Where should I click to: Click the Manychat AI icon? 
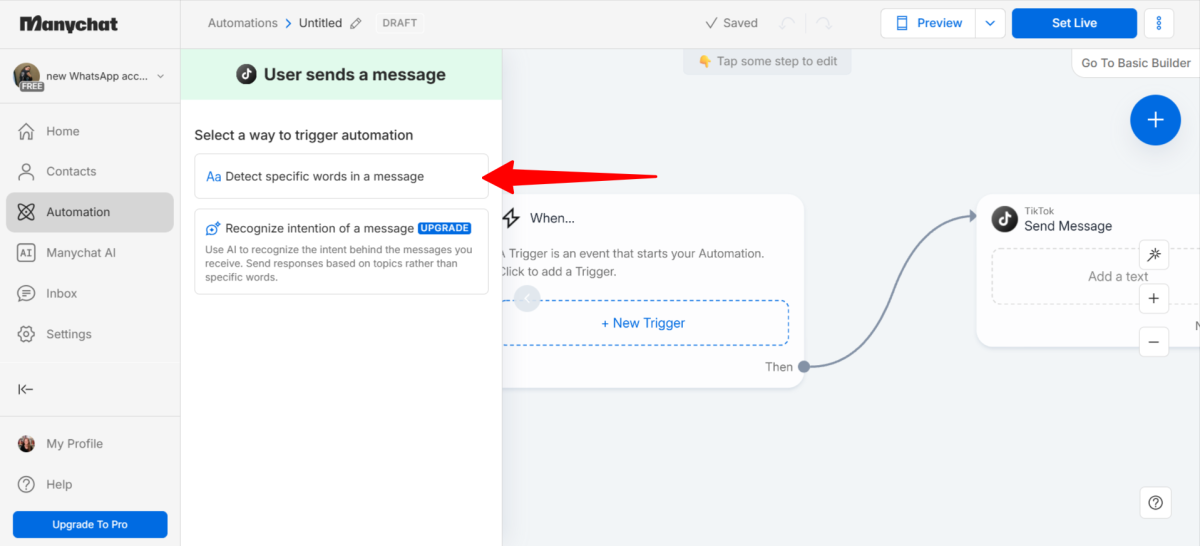[x=27, y=253]
